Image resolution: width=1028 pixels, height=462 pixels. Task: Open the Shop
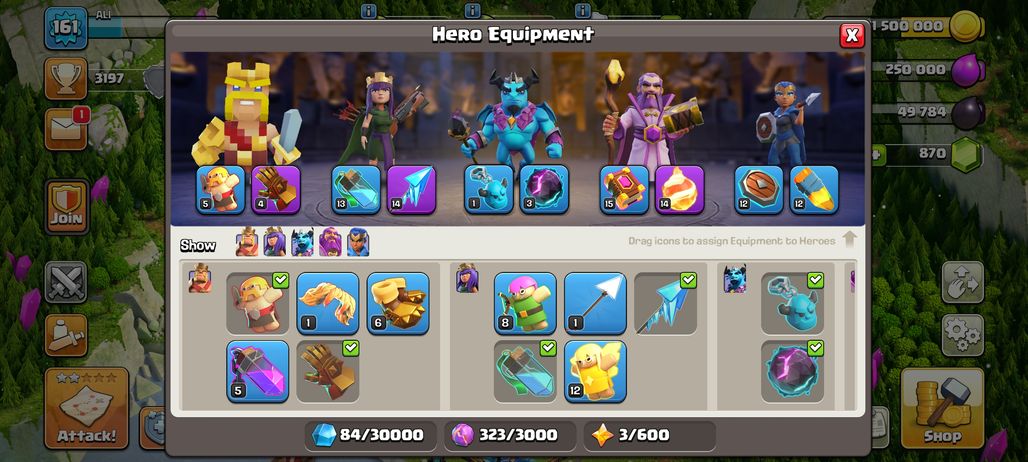[x=942, y=408]
